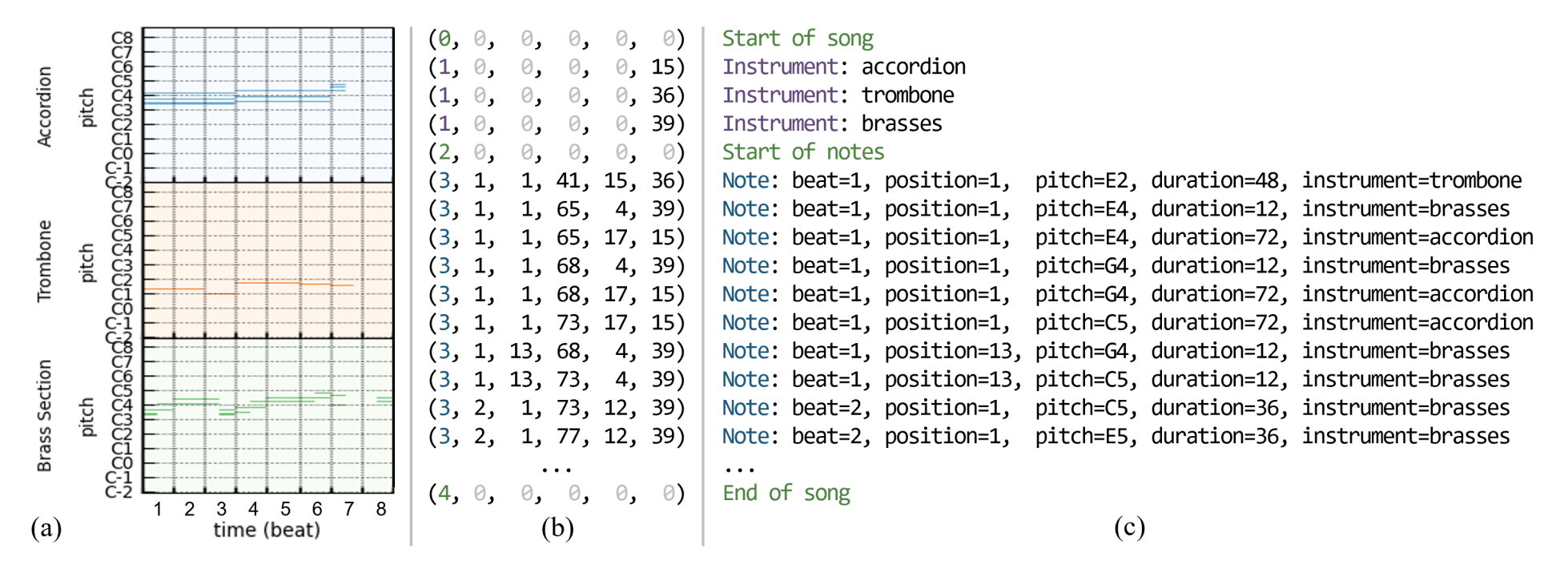Click the "time (beat)" axis label

(x=267, y=530)
